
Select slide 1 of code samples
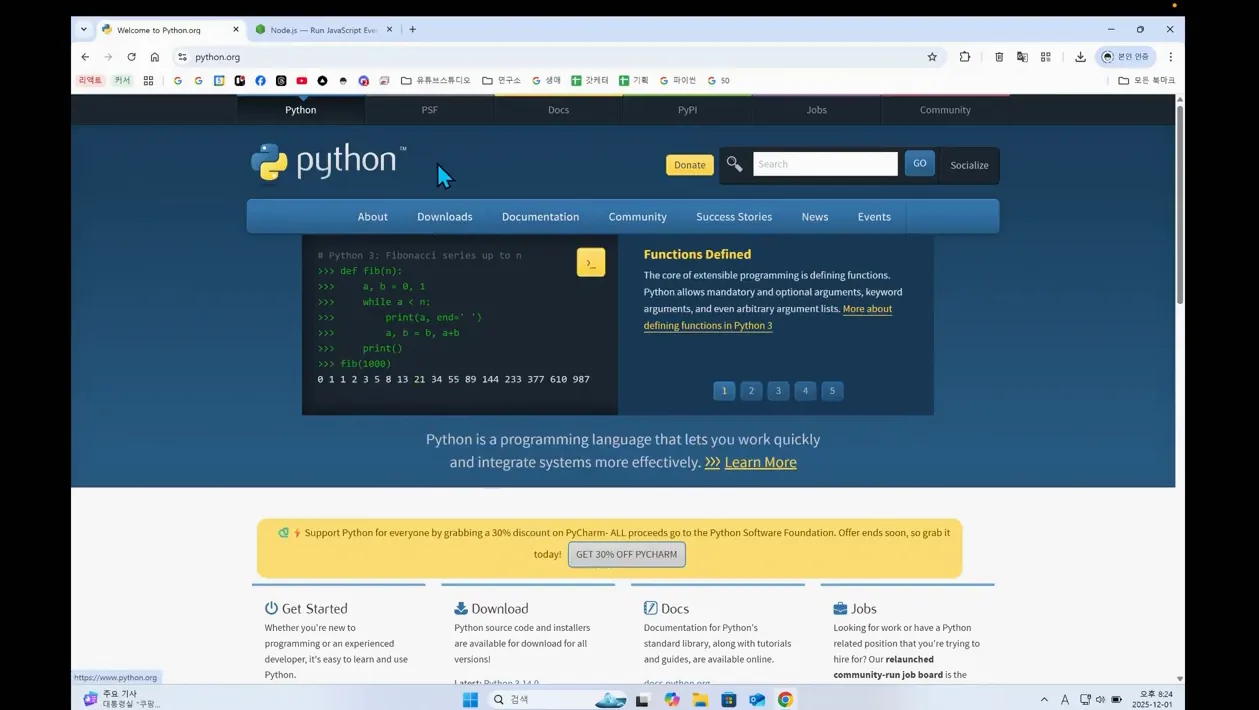[x=724, y=391]
